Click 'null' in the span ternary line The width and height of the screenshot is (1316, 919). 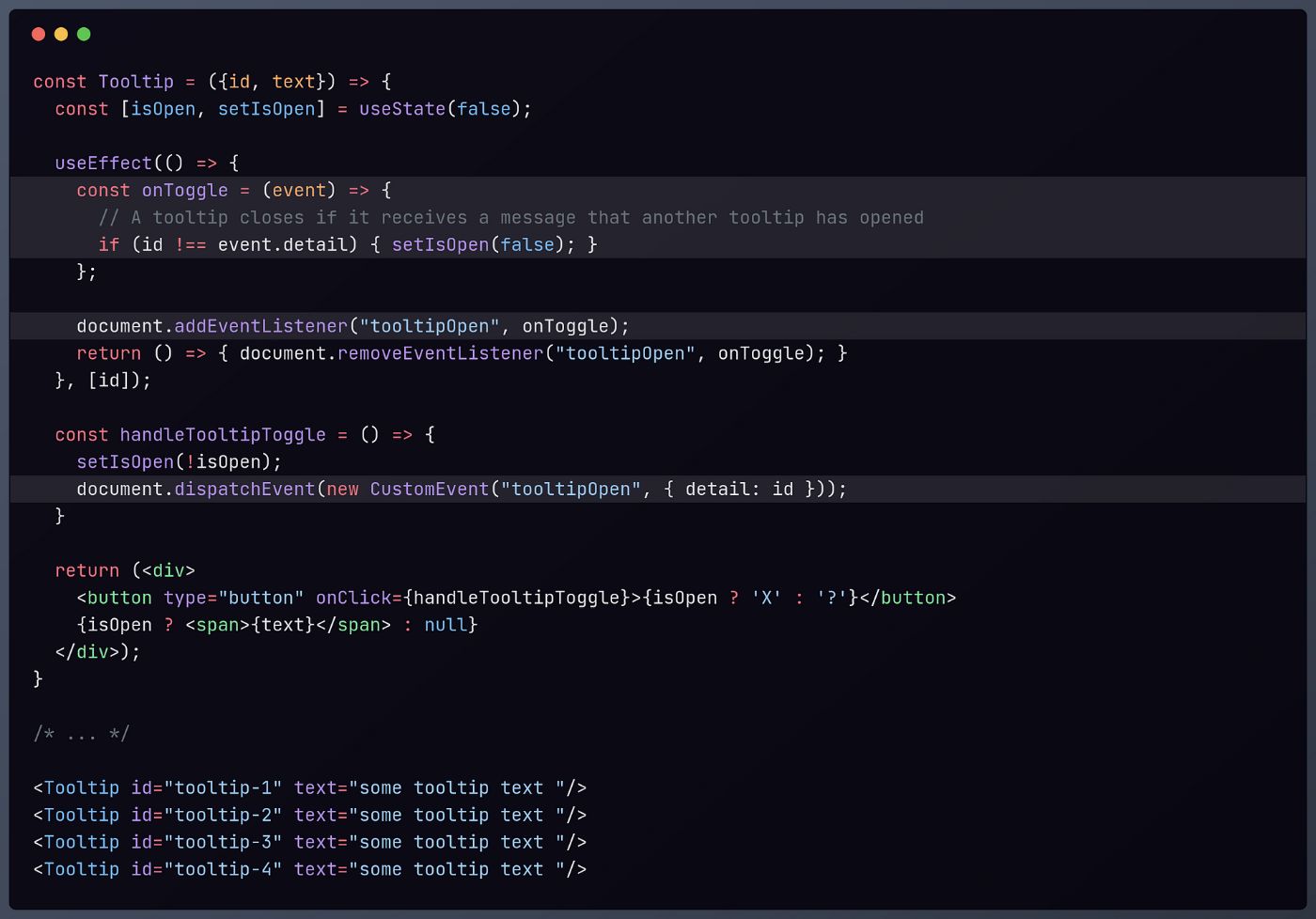tap(446, 625)
